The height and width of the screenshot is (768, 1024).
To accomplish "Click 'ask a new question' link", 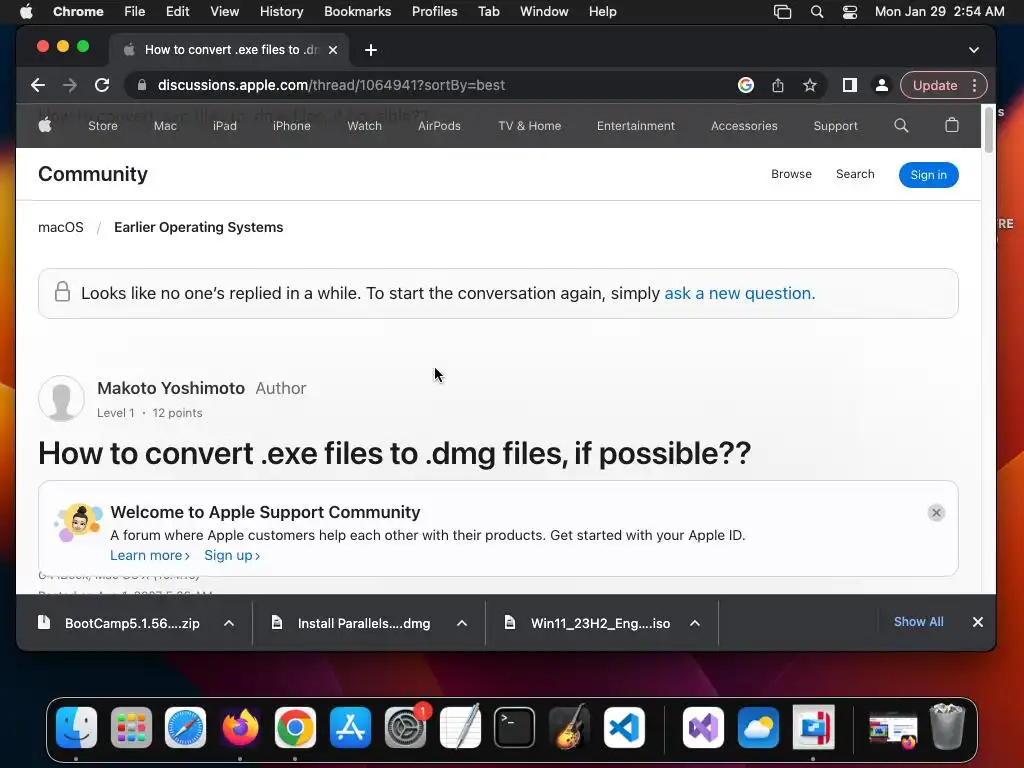I will tap(739, 293).
